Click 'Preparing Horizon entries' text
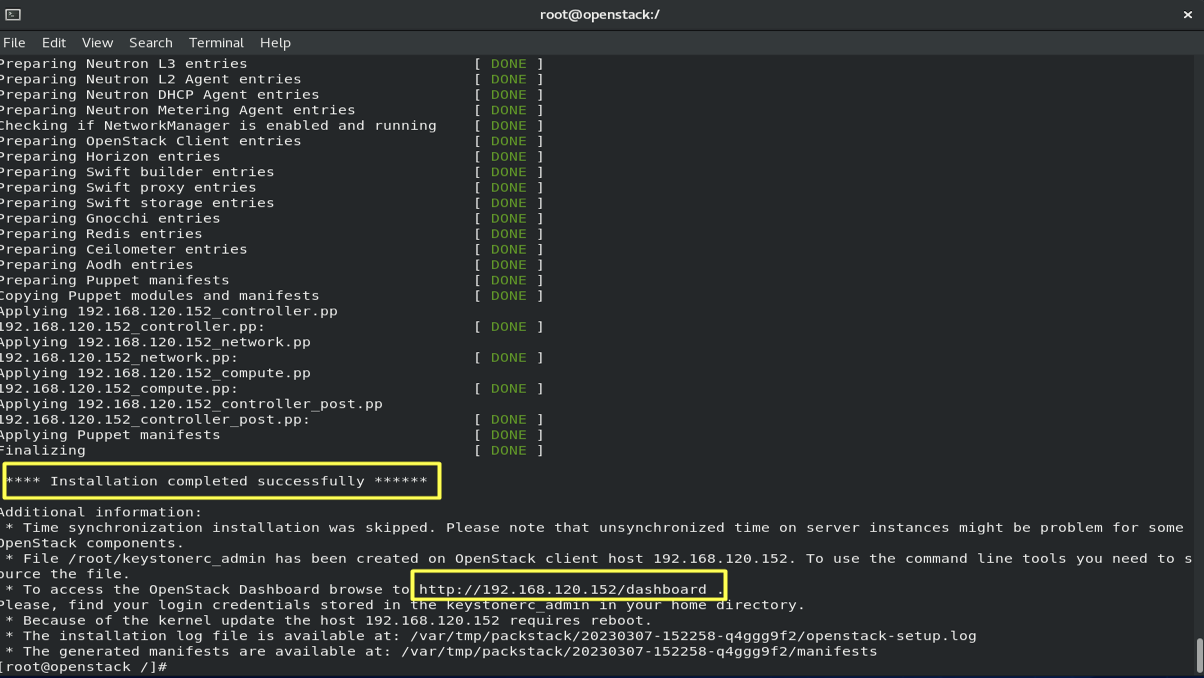This screenshot has width=1204, height=678. 110,157
